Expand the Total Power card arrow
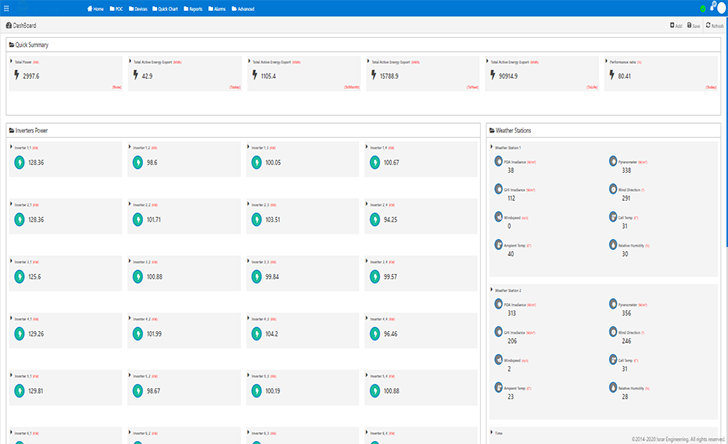 click(x=11, y=61)
